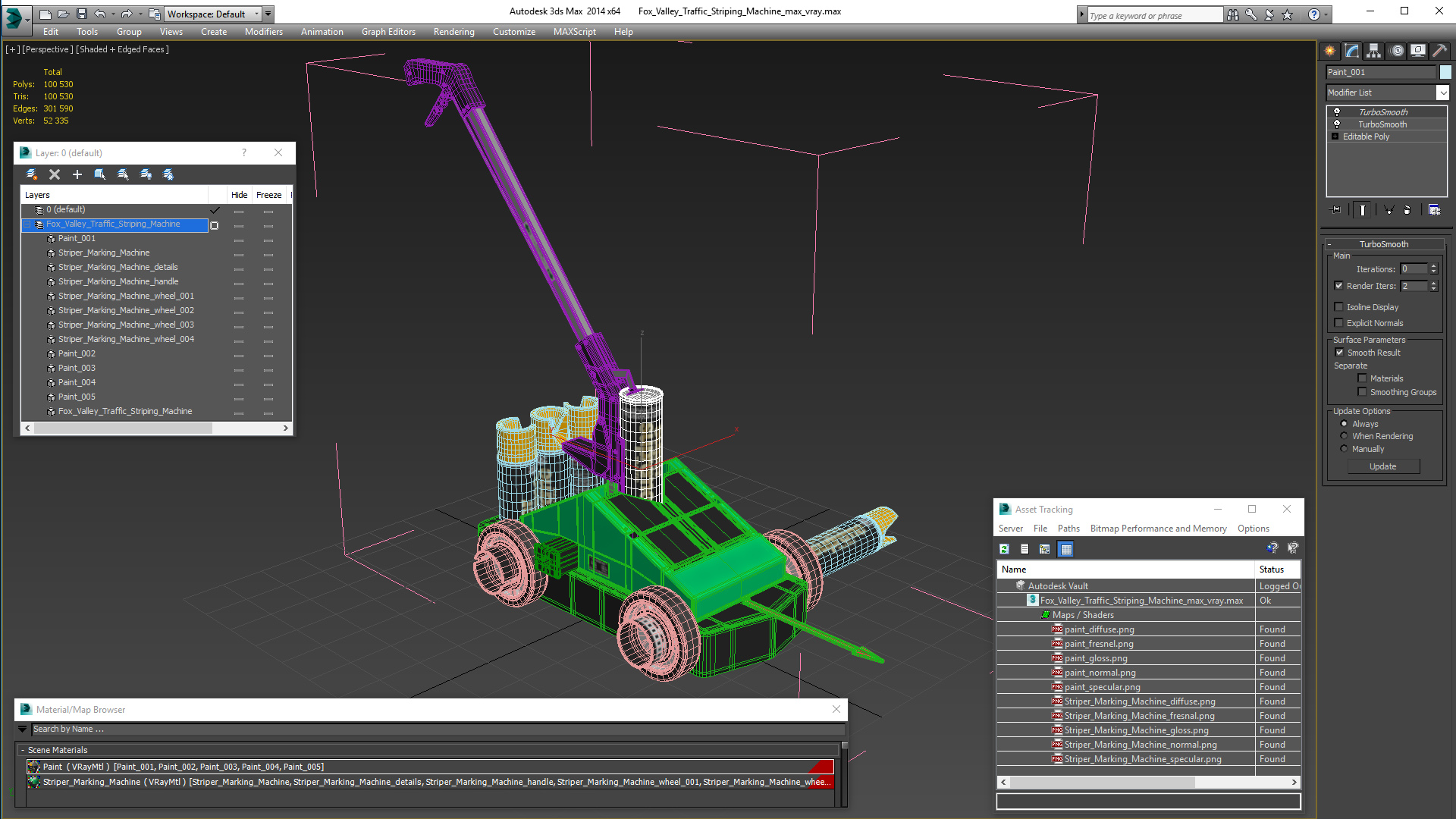Click Remove Modifier trash icon

point(1407,210)
